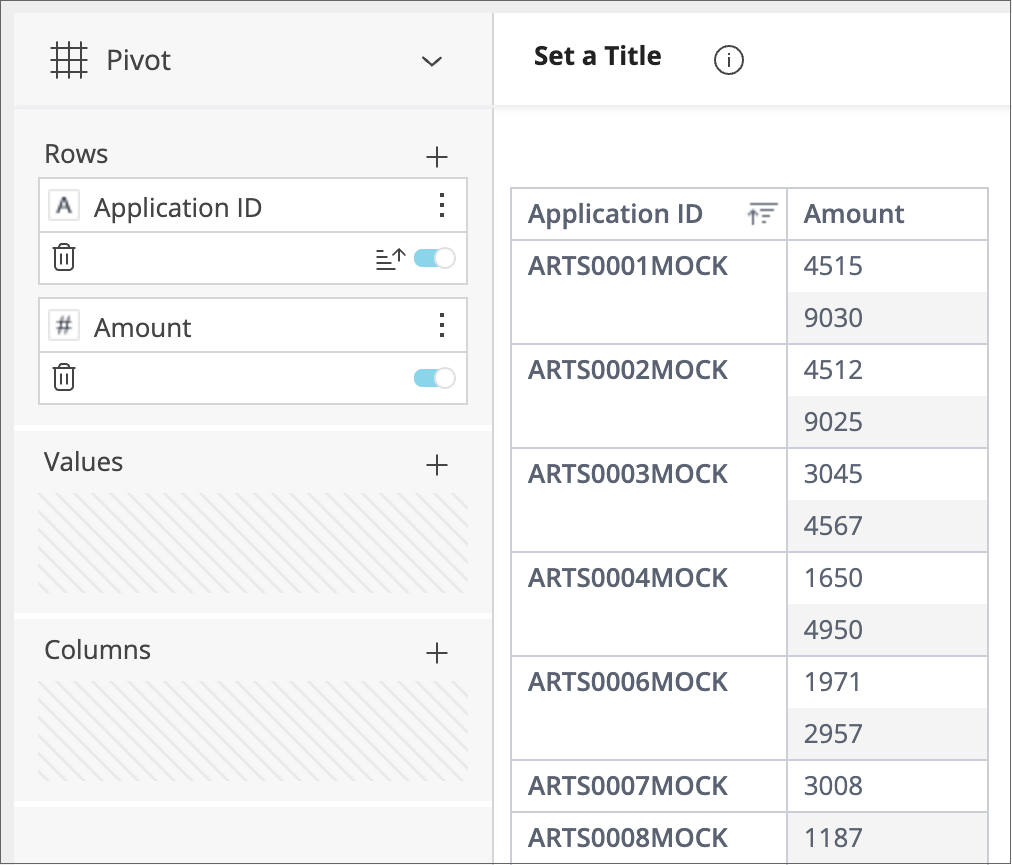This screenshot has width=1012, height=865.
Task: Open the Application ID three-dot options menu
Action: click(x=442, y=206)
